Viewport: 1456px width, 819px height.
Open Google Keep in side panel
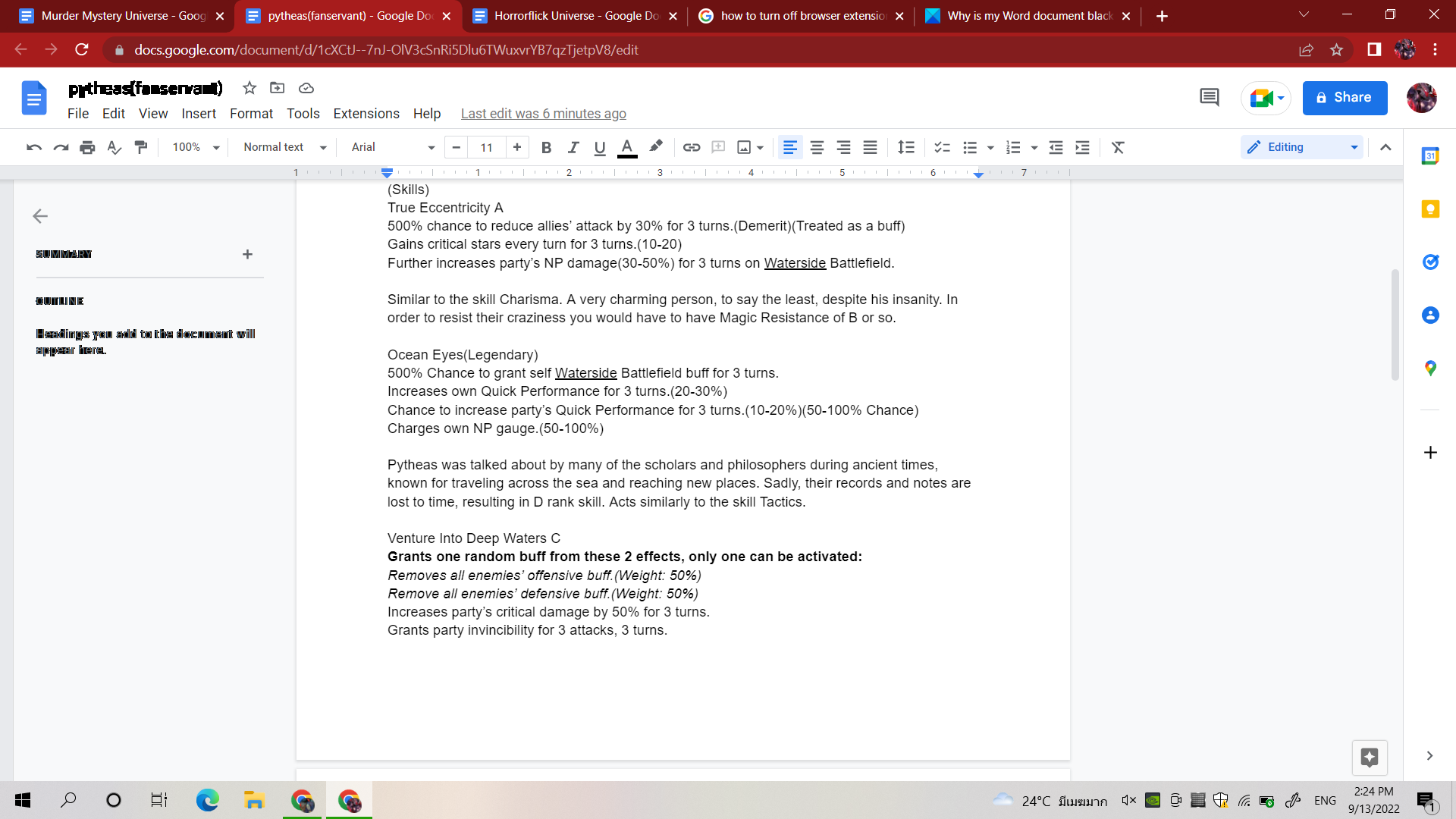[x=1430, y=209]
